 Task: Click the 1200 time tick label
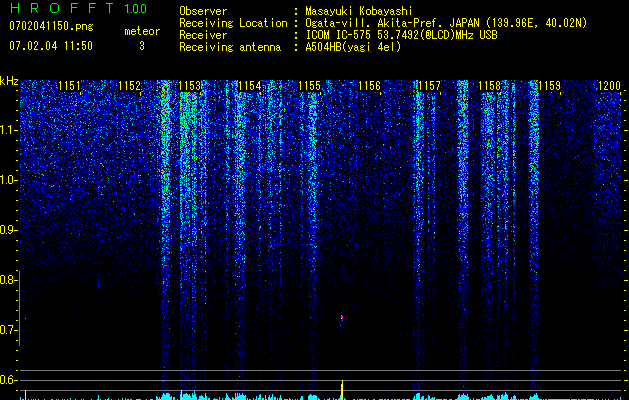coord(609,86)
